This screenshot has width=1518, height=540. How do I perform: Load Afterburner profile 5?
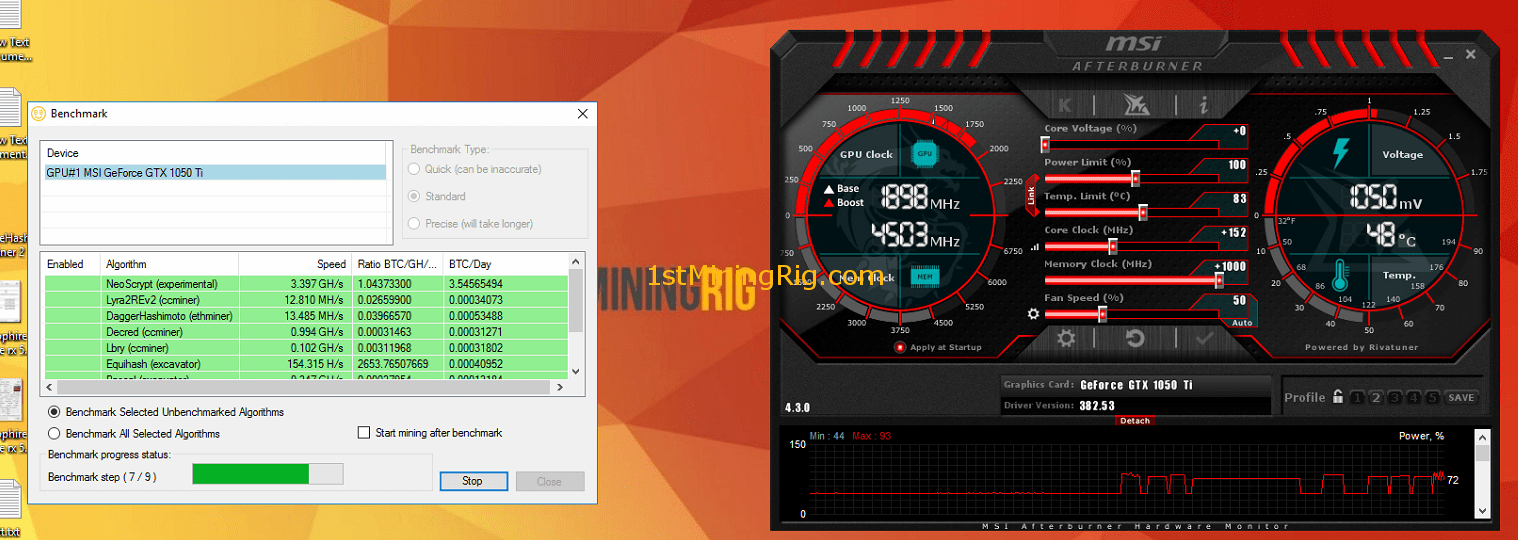coord(1433,397)
